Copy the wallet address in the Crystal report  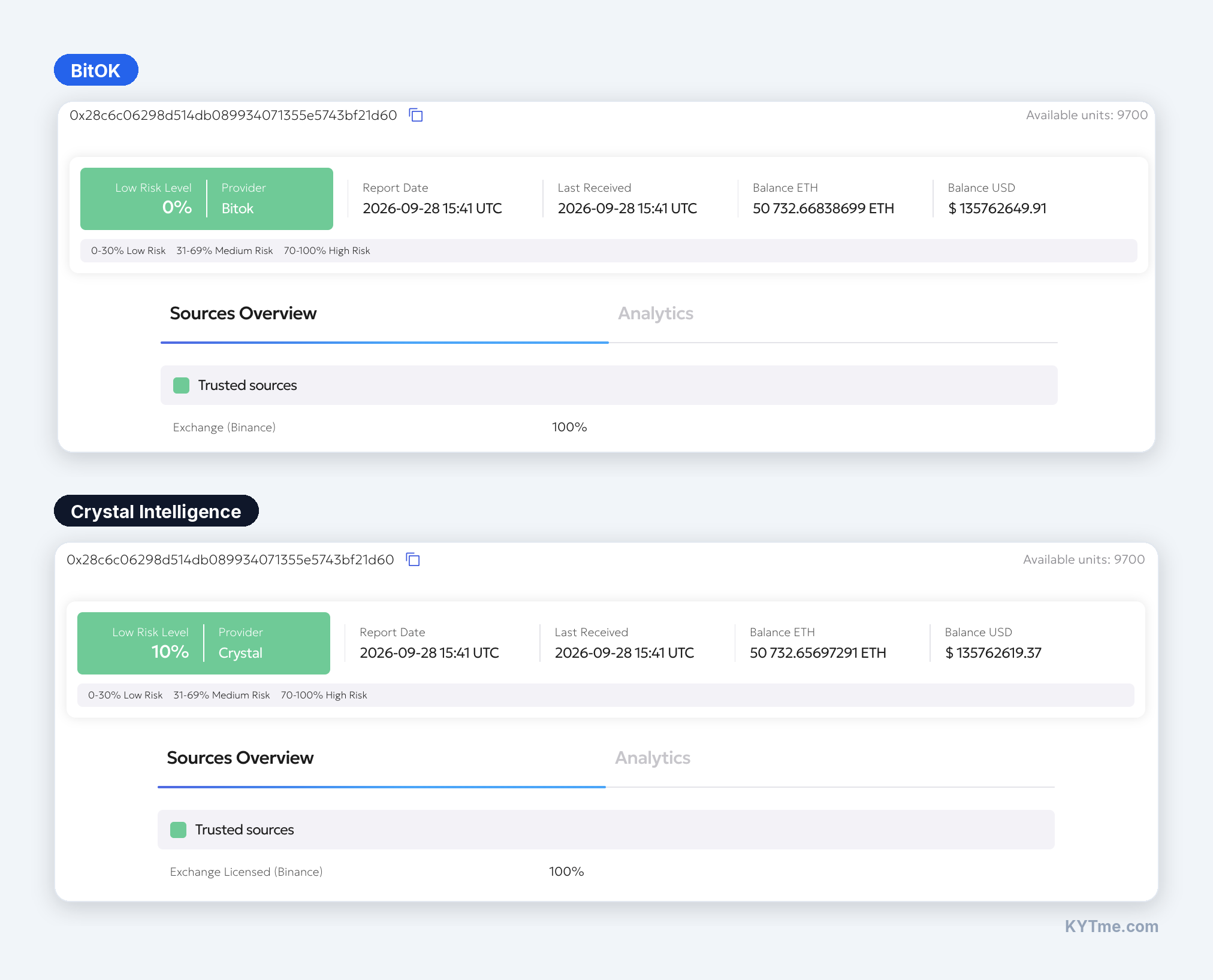(413, 559)
